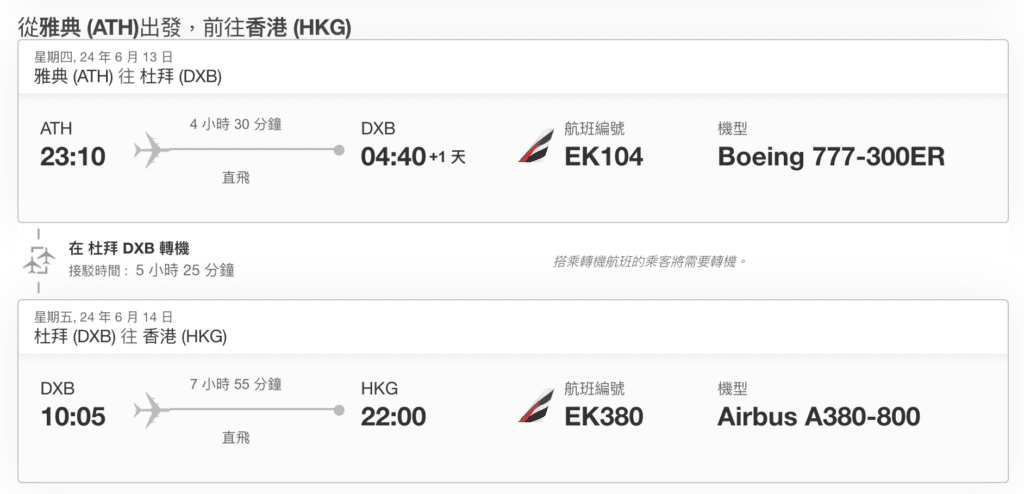Image resolution: width=1024 pixels, height=494 pixels.
Task: Click the transfer planes icon at Dubai
Action: [39, 260]
